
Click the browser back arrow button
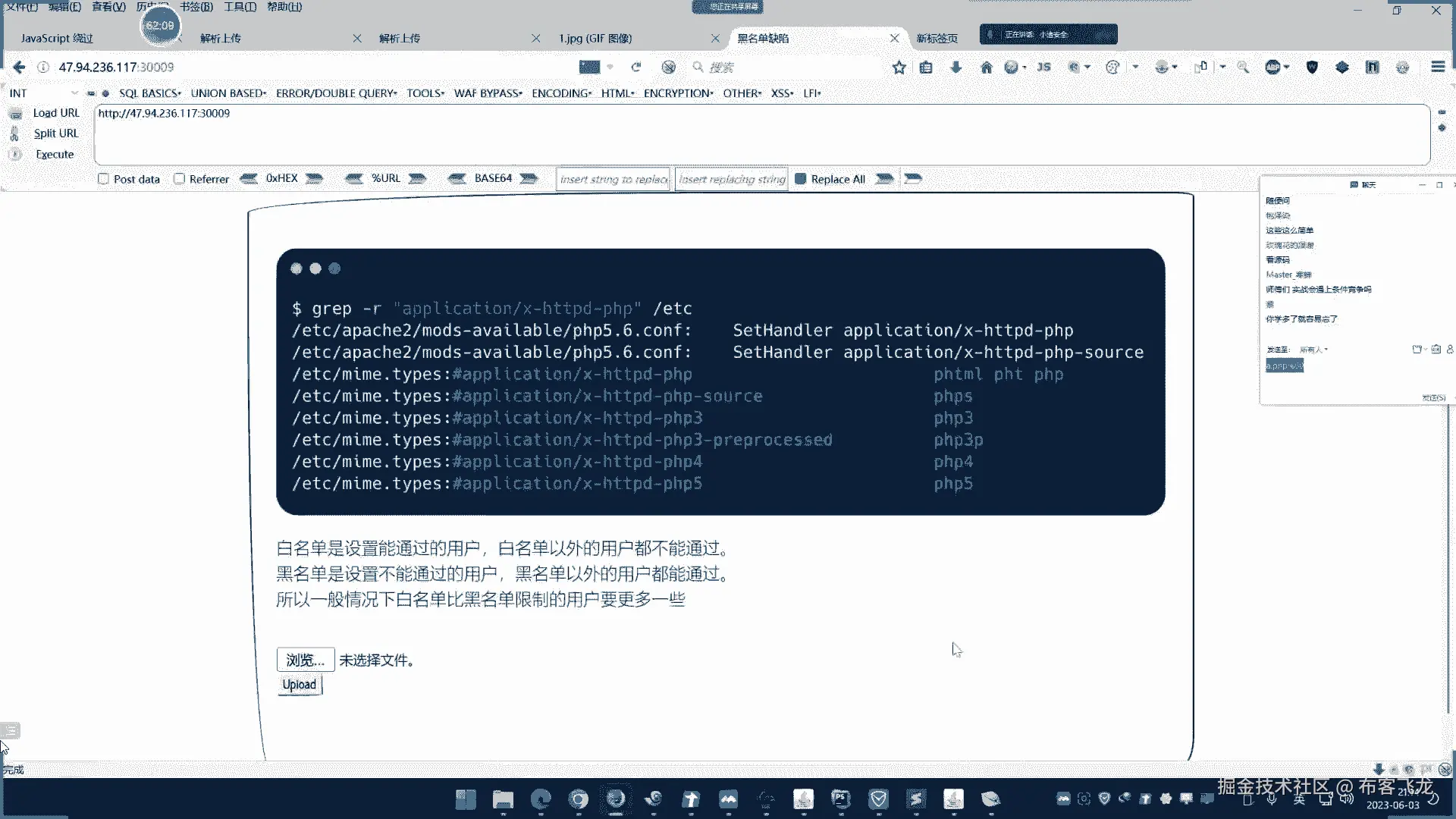(19, 67)
